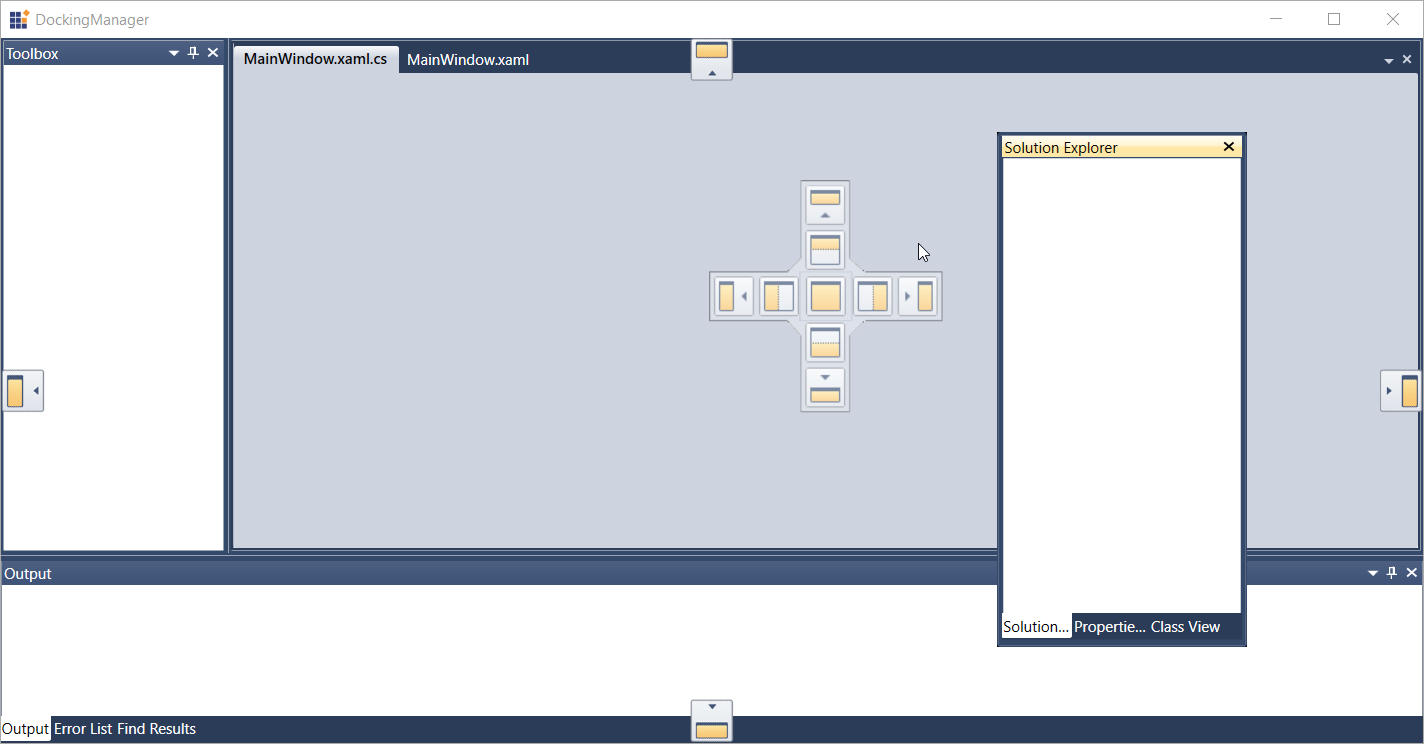Open the Toolbox panel dropdown menu
The width and height of the screenshot is (1424, 744).
[x=174, y=53]
